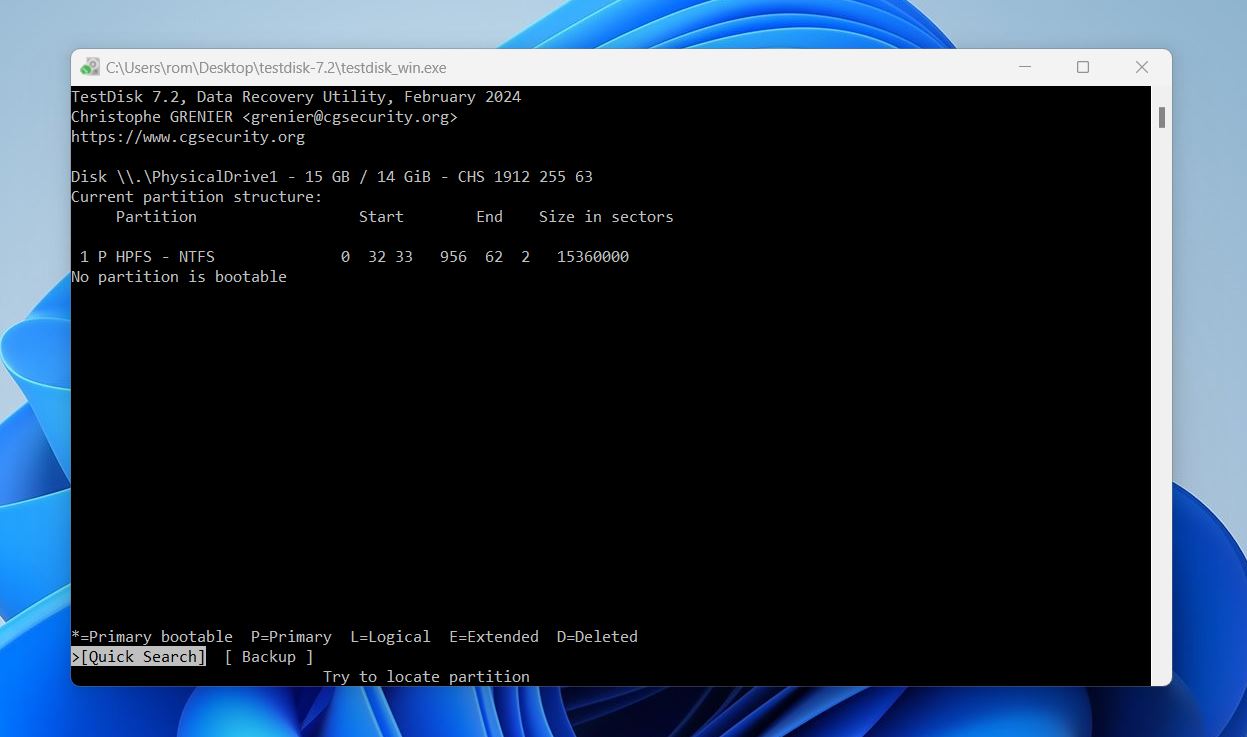Click the TestDisk 7.2 header line
1247x737 pixels.
[x=296, y=97]
